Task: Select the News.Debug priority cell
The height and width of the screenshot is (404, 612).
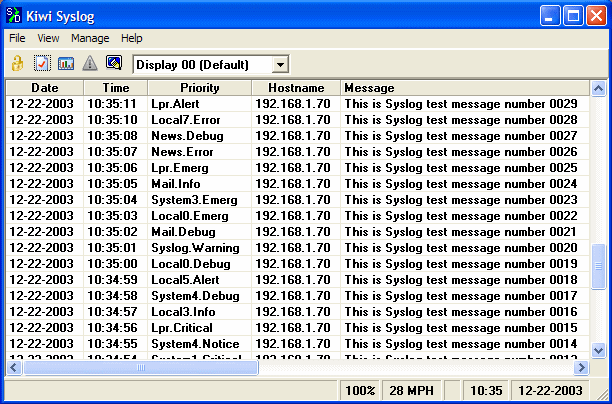Action: click(x=200, y=136)
